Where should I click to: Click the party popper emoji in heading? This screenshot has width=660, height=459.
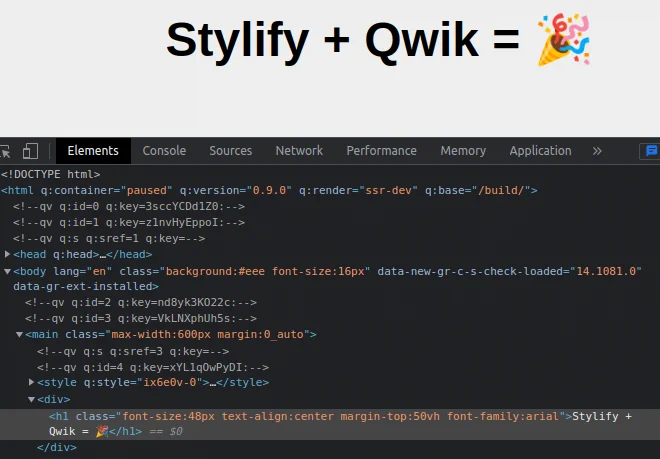564,40
